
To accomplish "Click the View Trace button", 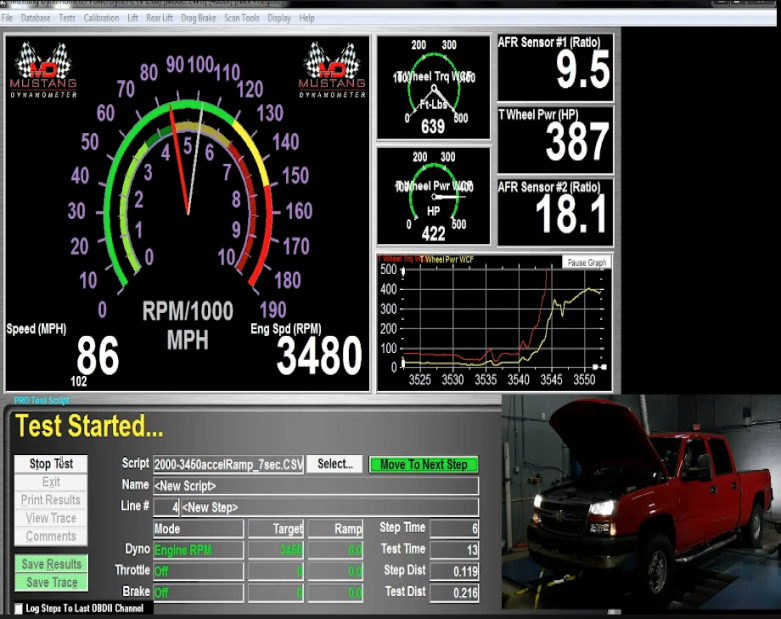I will [x=51, y=518].
